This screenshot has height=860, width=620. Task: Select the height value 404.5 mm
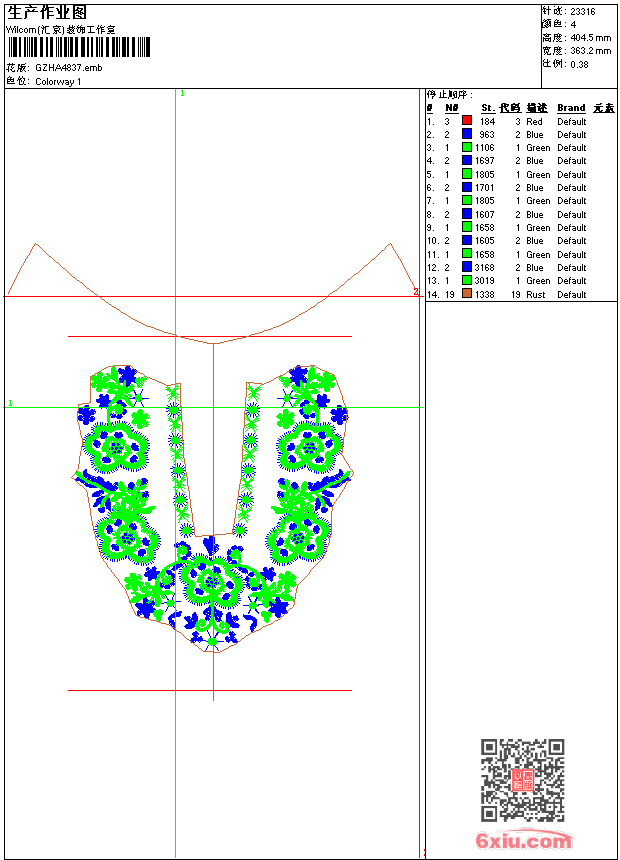click(x=590, y=38)
